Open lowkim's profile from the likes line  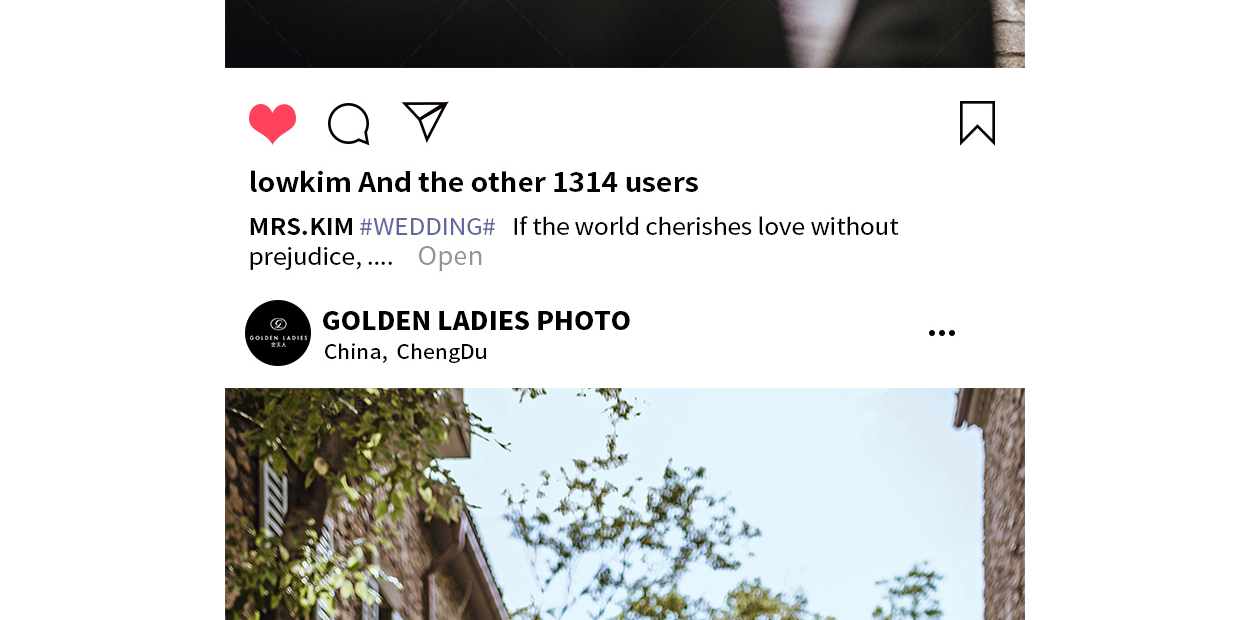click(300, 182)
